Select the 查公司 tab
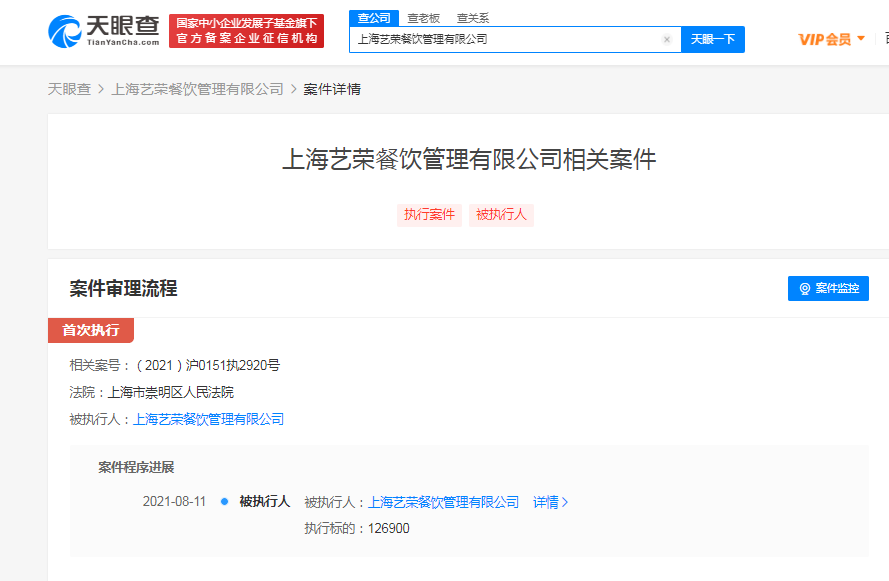Viewport: 889px width, 581px height. pyautogui.click(x=374, y=18)
